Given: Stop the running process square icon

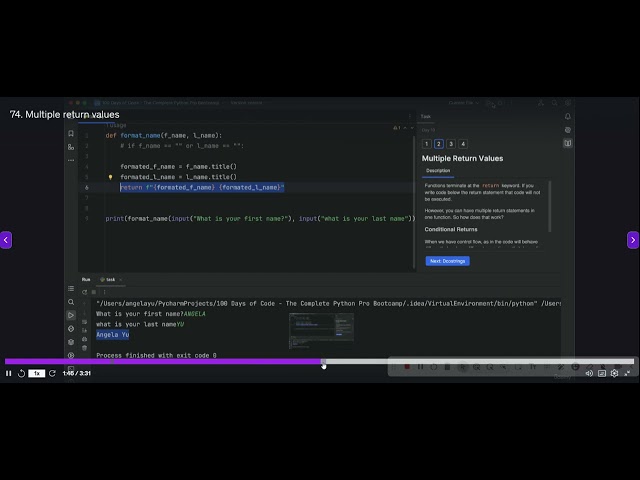Looking at the screenshot, I should (x=94, y=292).
